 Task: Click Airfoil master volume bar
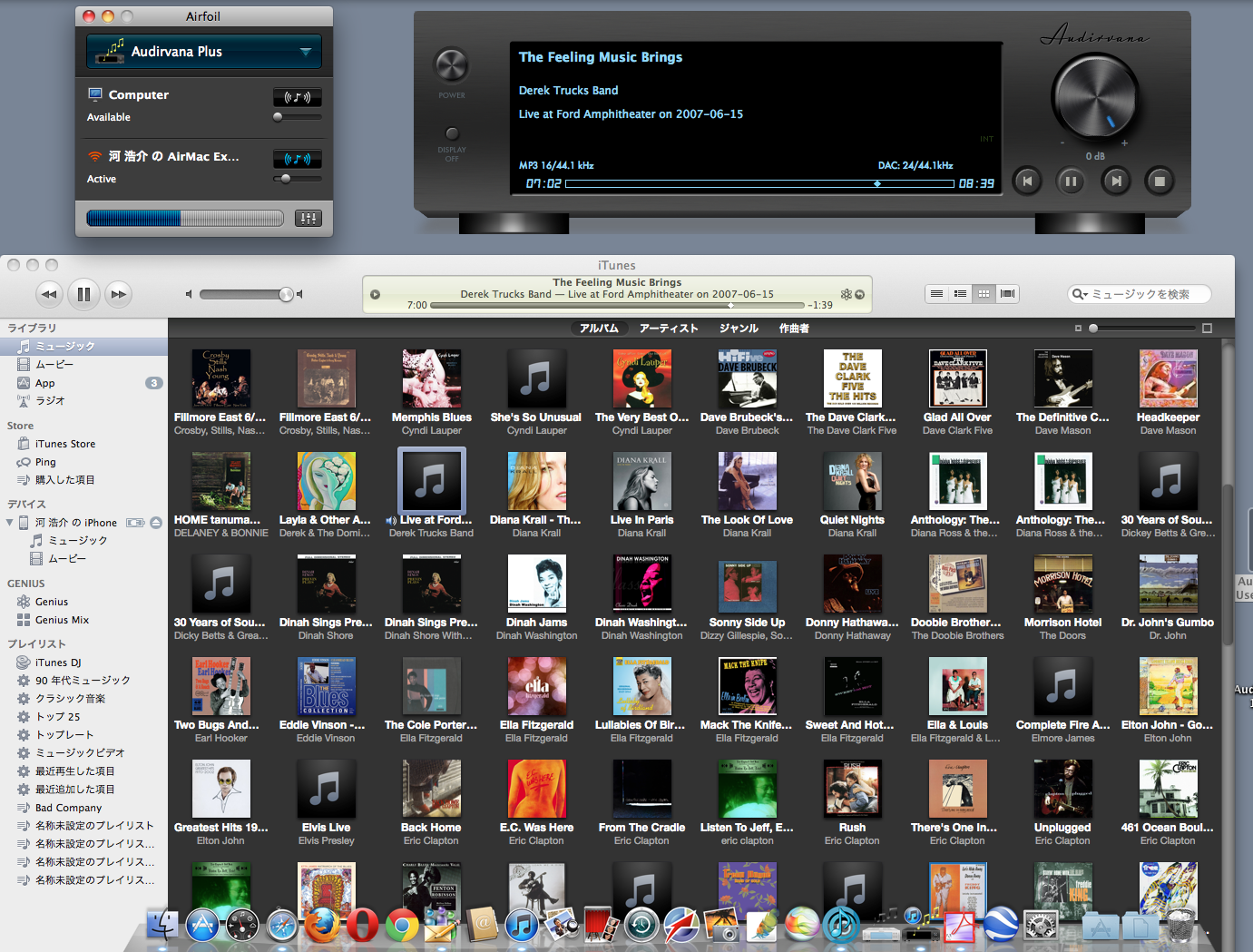click(x=186, y=218)
